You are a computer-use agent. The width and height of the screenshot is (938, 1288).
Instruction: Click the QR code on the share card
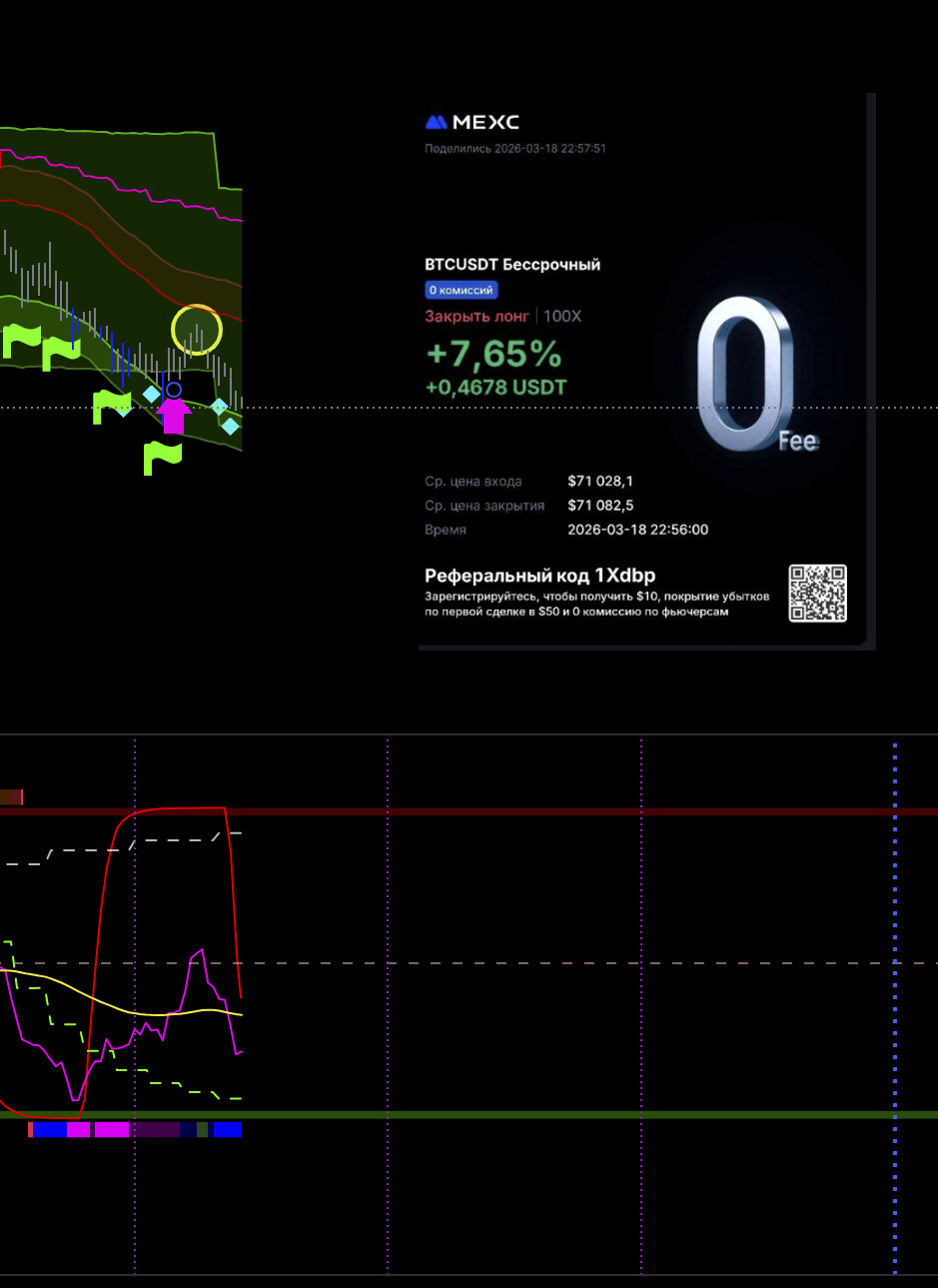(817, 594)
